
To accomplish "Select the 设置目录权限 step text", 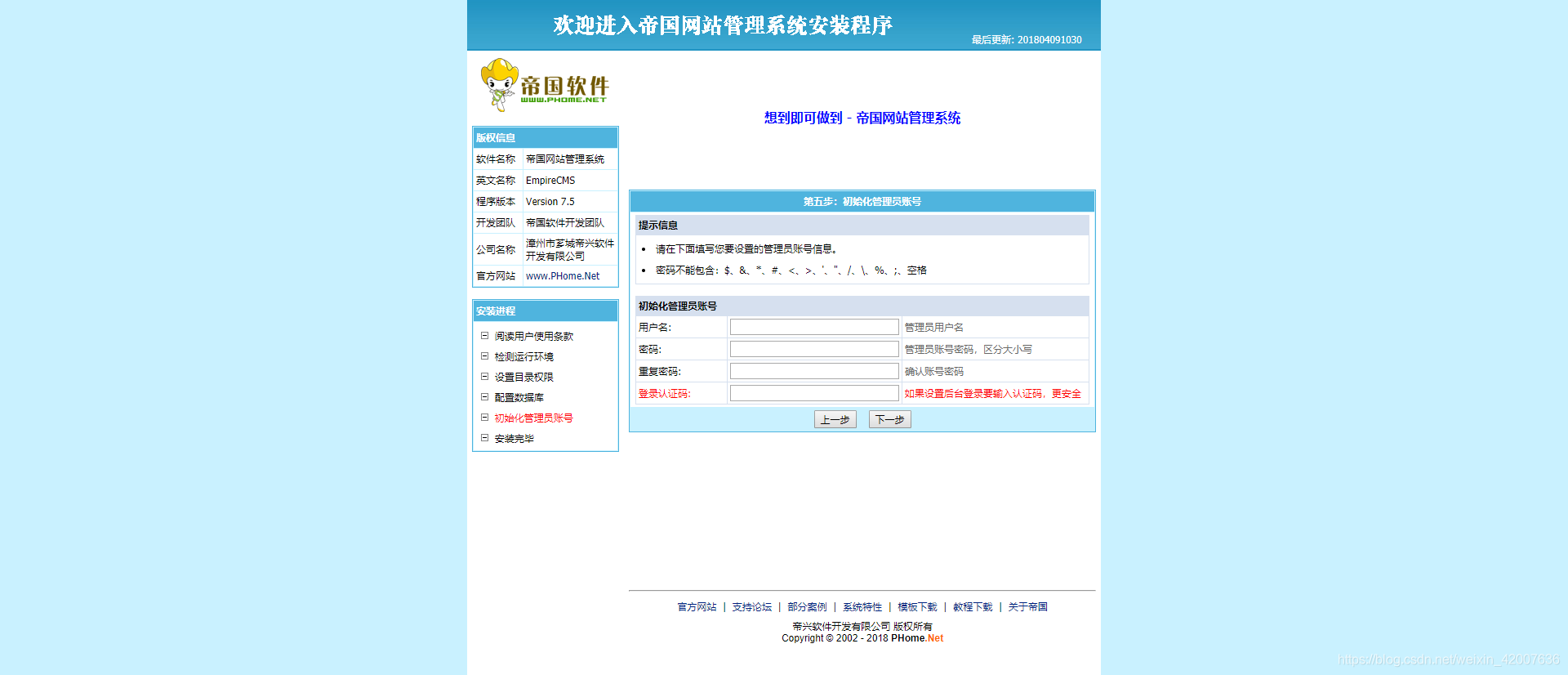I will (524, 378).
